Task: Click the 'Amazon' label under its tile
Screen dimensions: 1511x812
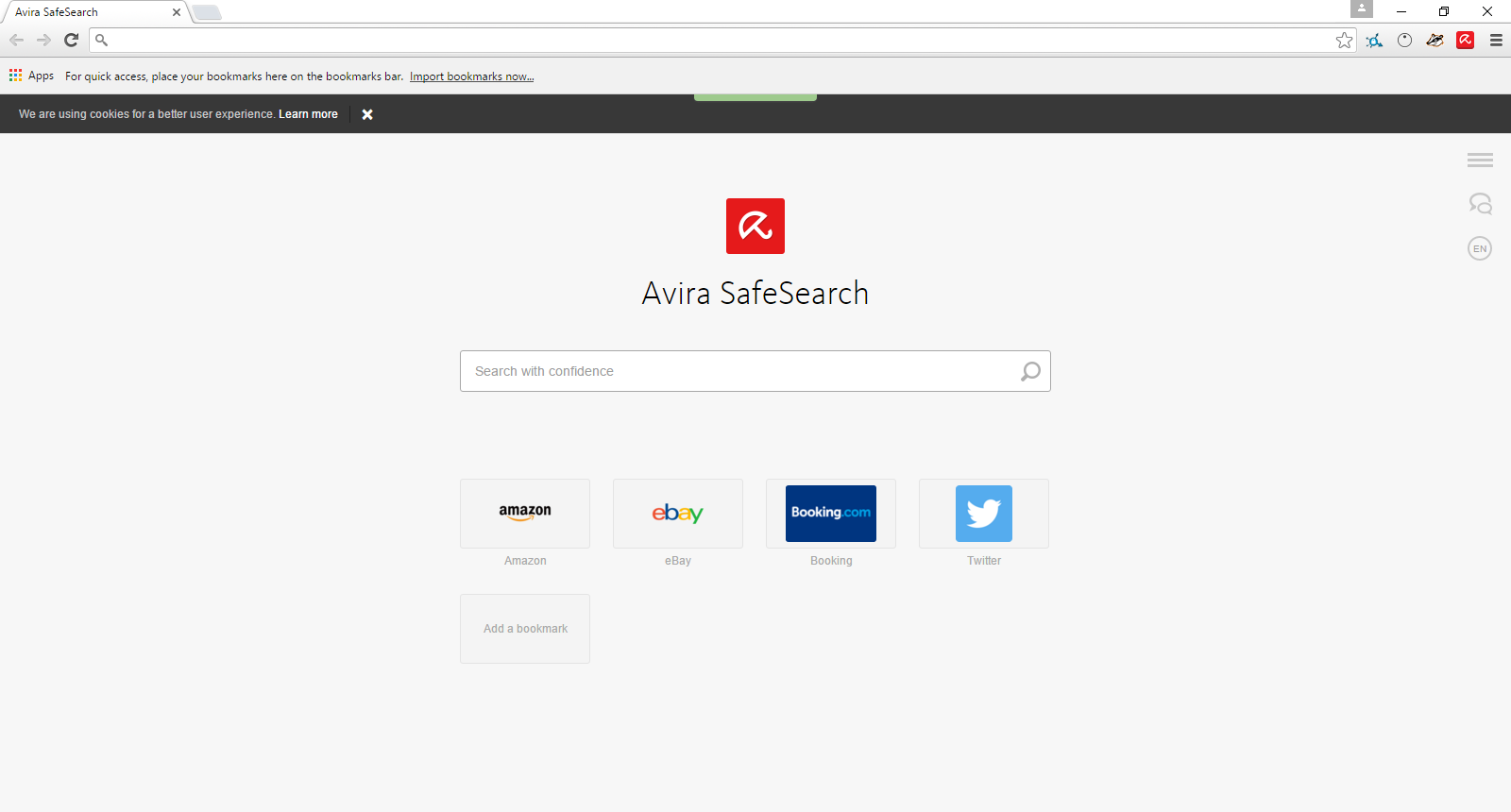Action: 525,561
